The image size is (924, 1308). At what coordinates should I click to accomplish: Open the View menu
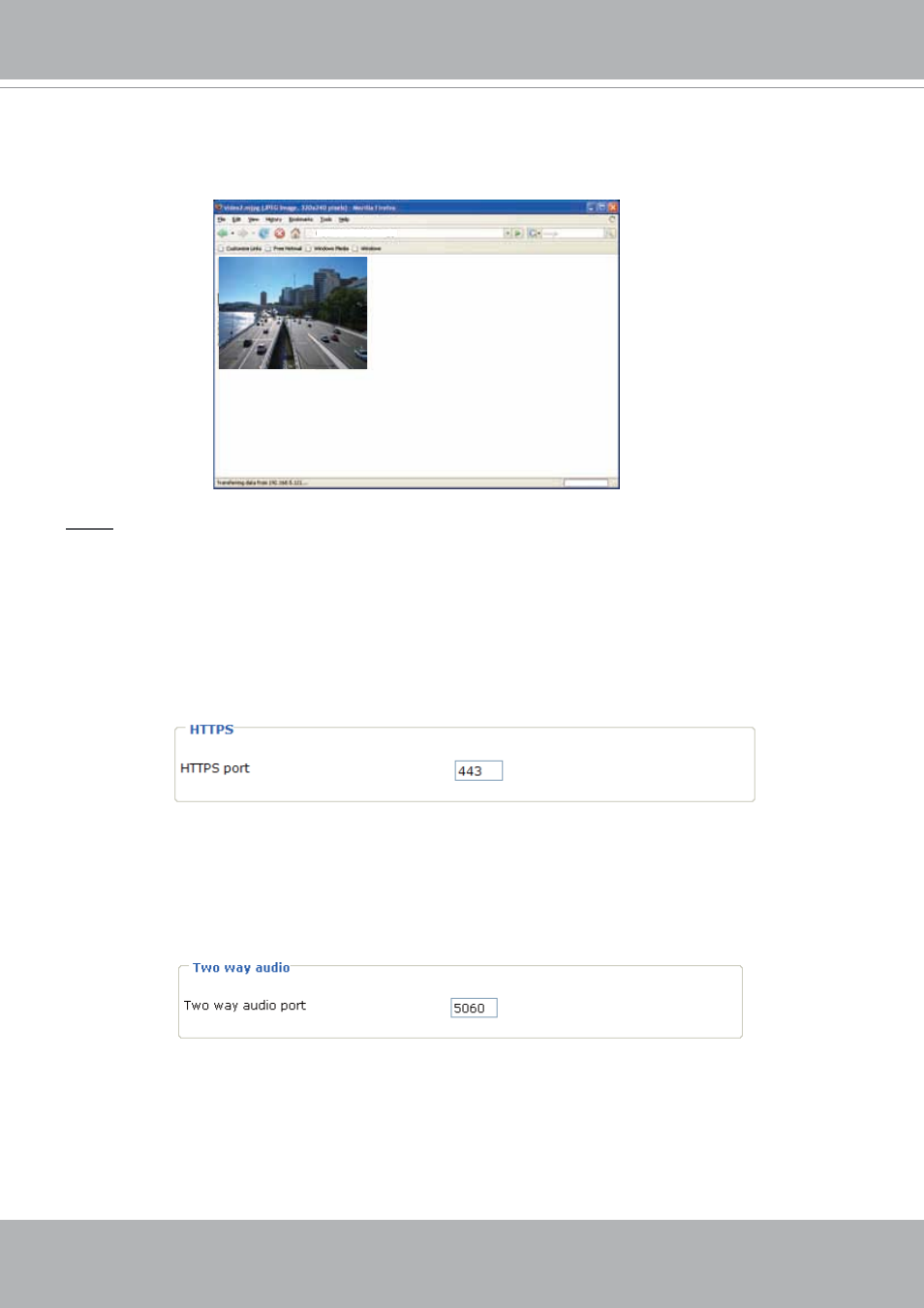coord(254,219)
